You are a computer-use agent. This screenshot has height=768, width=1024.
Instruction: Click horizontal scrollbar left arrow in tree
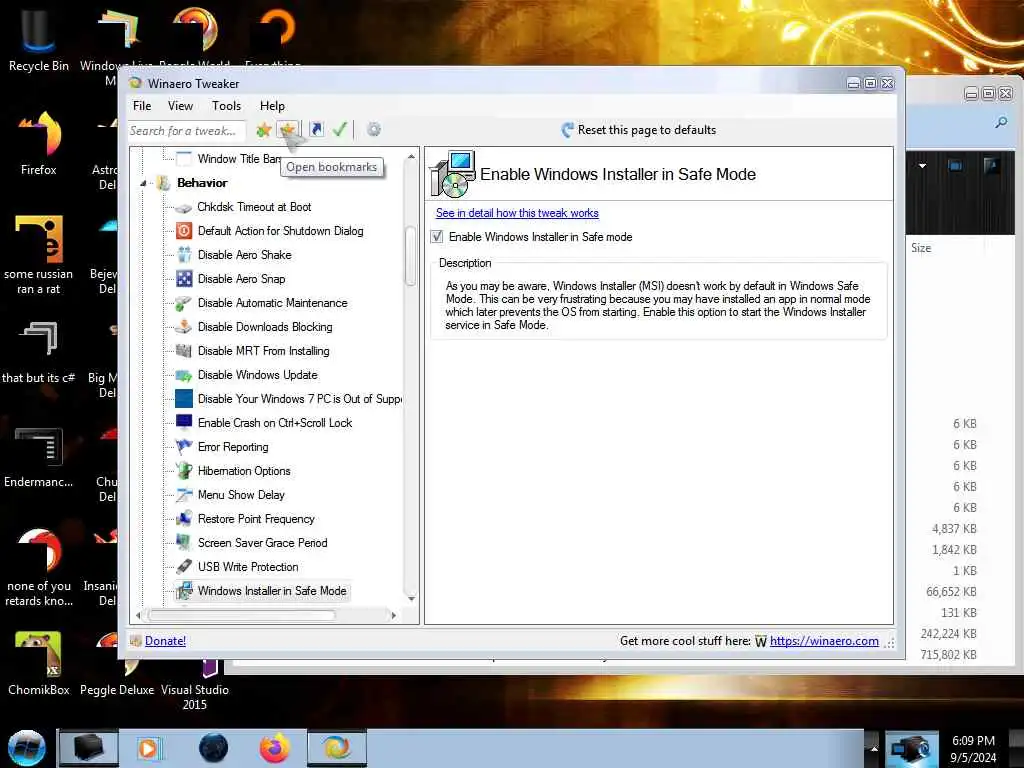click(x=138, y=615)
